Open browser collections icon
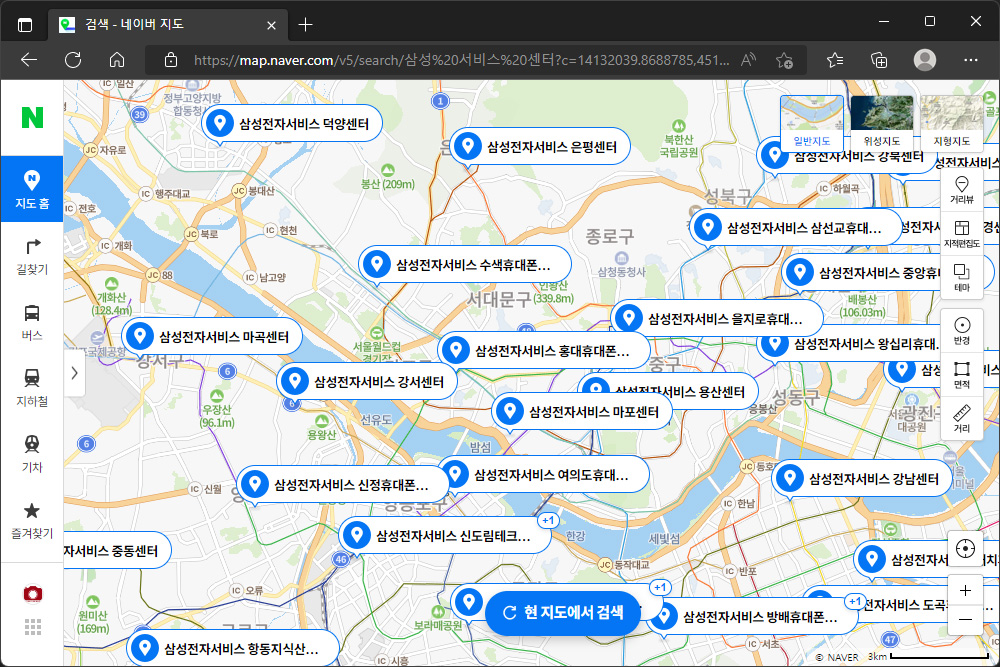Screen dimensions: 1000x667 [879, 60]
